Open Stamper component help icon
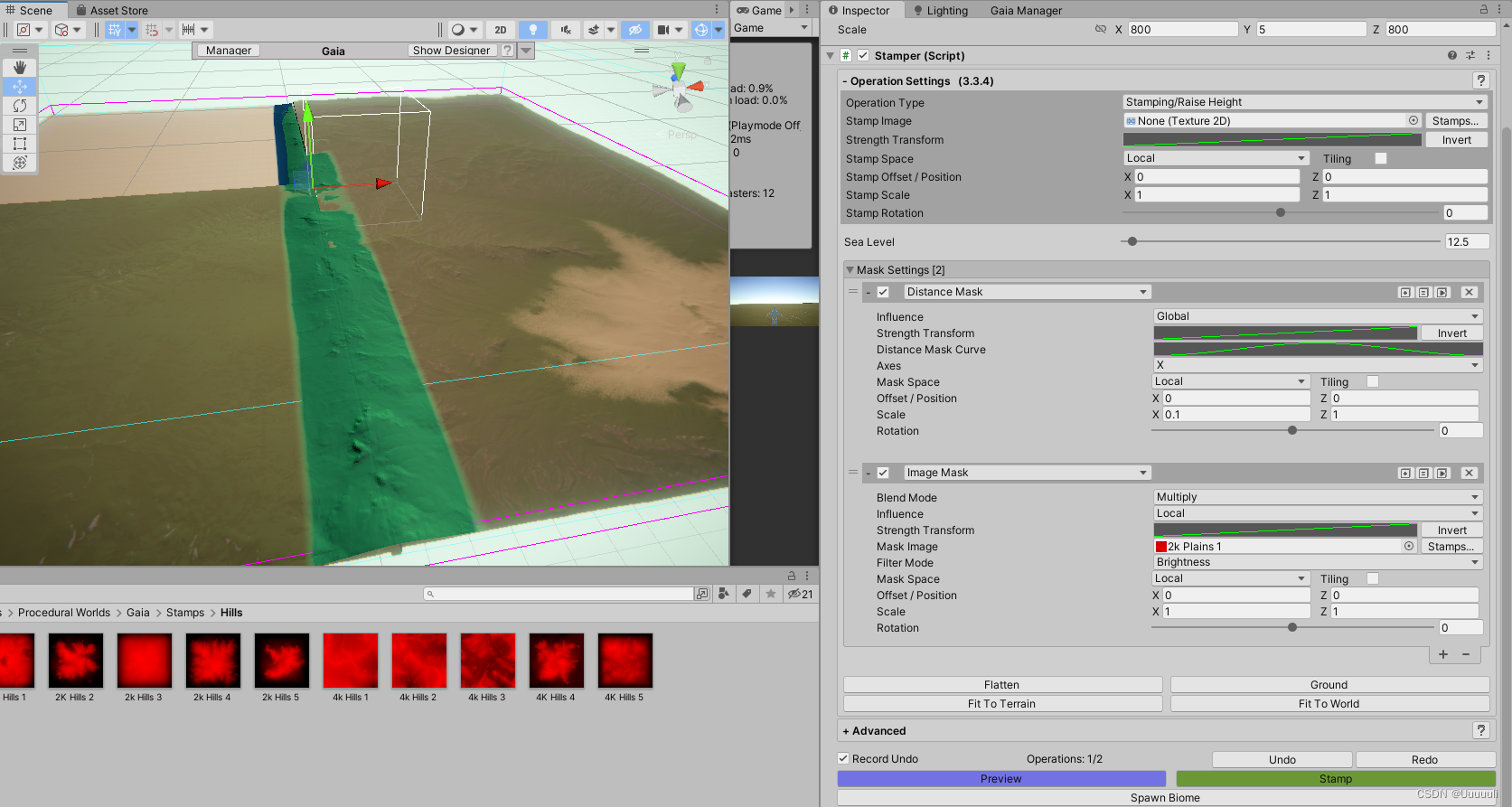1512x807 pixels. coord(1452,55)
